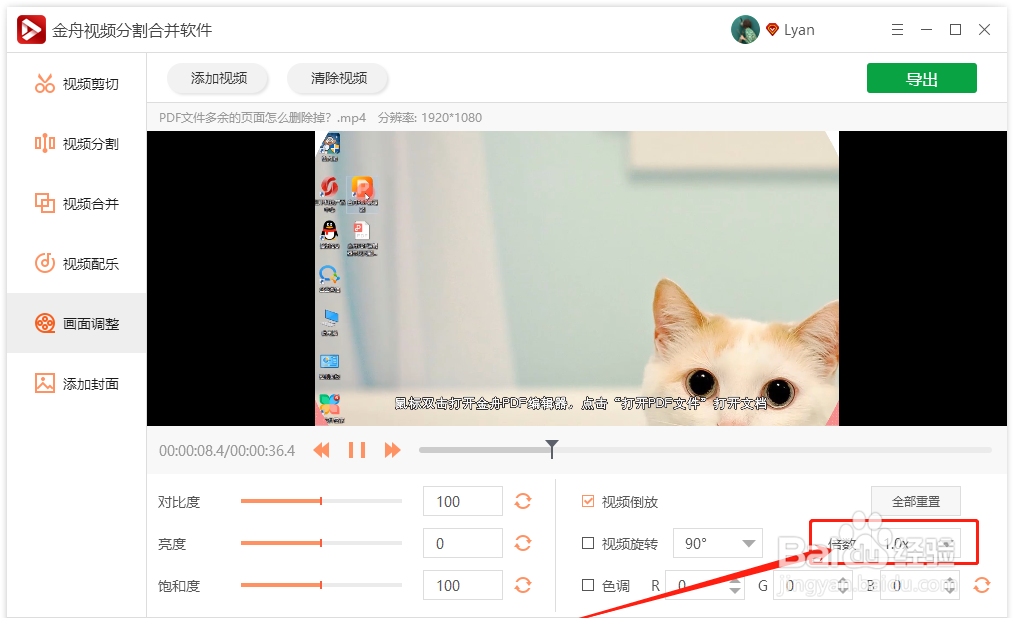Click the app logo in title bar
The height and width of the screenshot is (619, 1014).
[x=31, y=30]
